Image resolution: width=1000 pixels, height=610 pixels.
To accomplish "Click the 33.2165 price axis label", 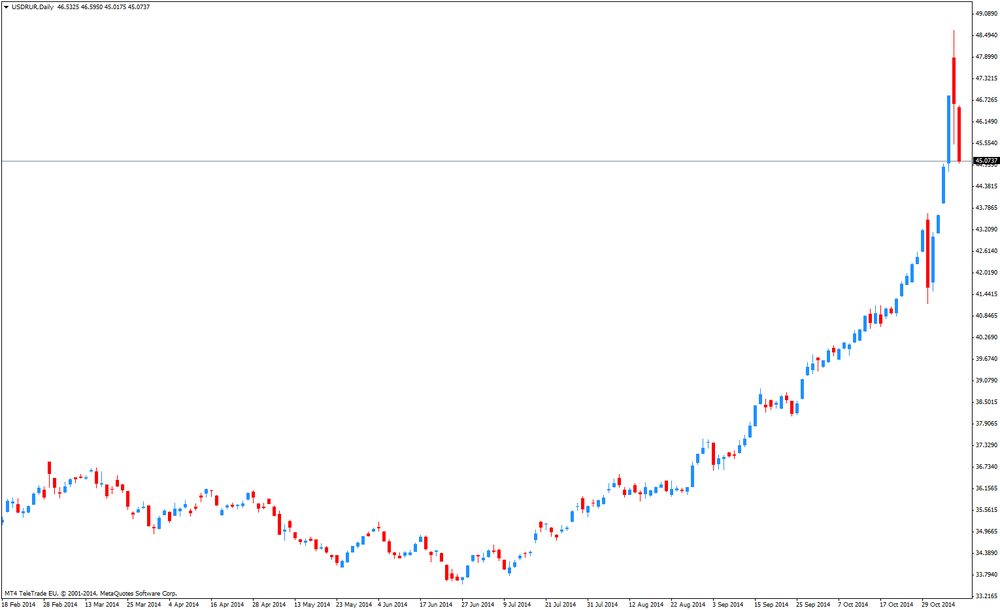I will click(986, 596).
